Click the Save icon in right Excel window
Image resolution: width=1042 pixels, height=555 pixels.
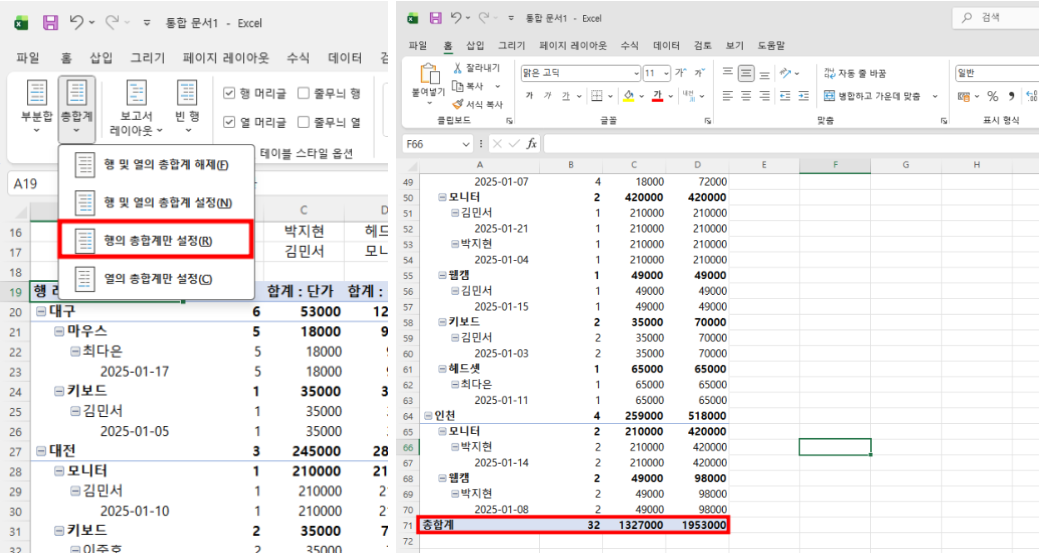[435, 18]
